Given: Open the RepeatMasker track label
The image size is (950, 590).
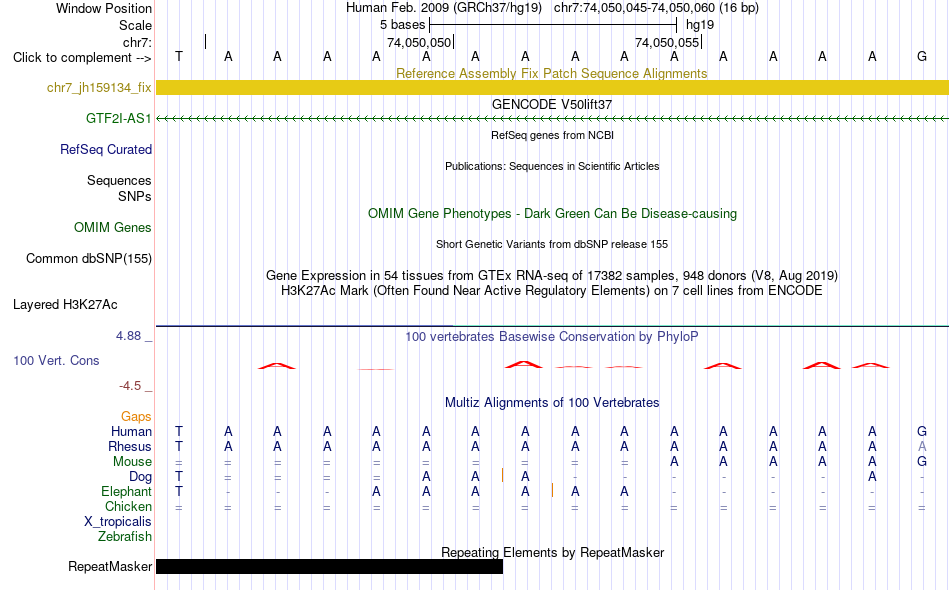Looking at the screenshot, I should [110, 566].
